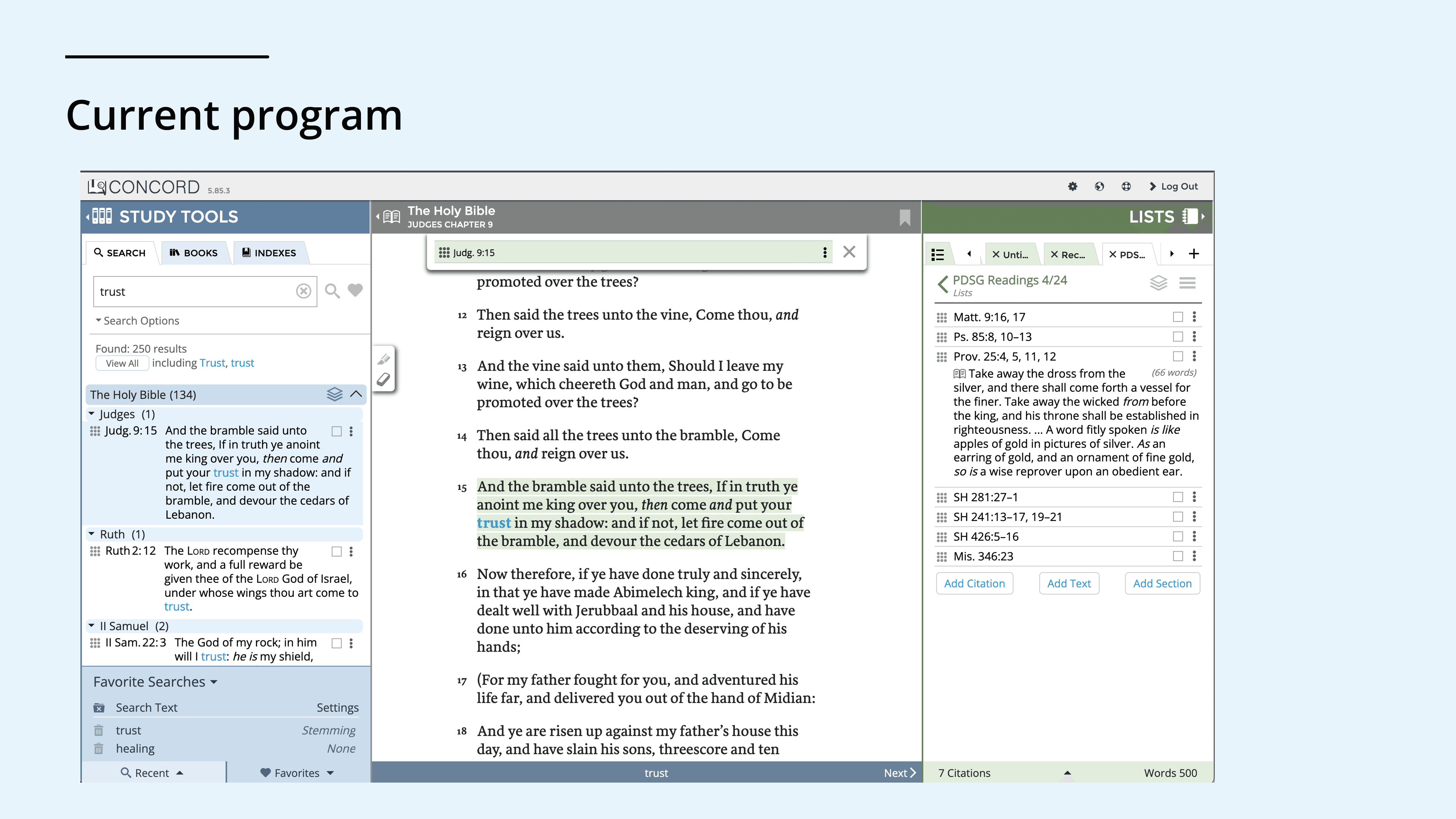Click drag handle of Ruth 2:12 result

95,551
